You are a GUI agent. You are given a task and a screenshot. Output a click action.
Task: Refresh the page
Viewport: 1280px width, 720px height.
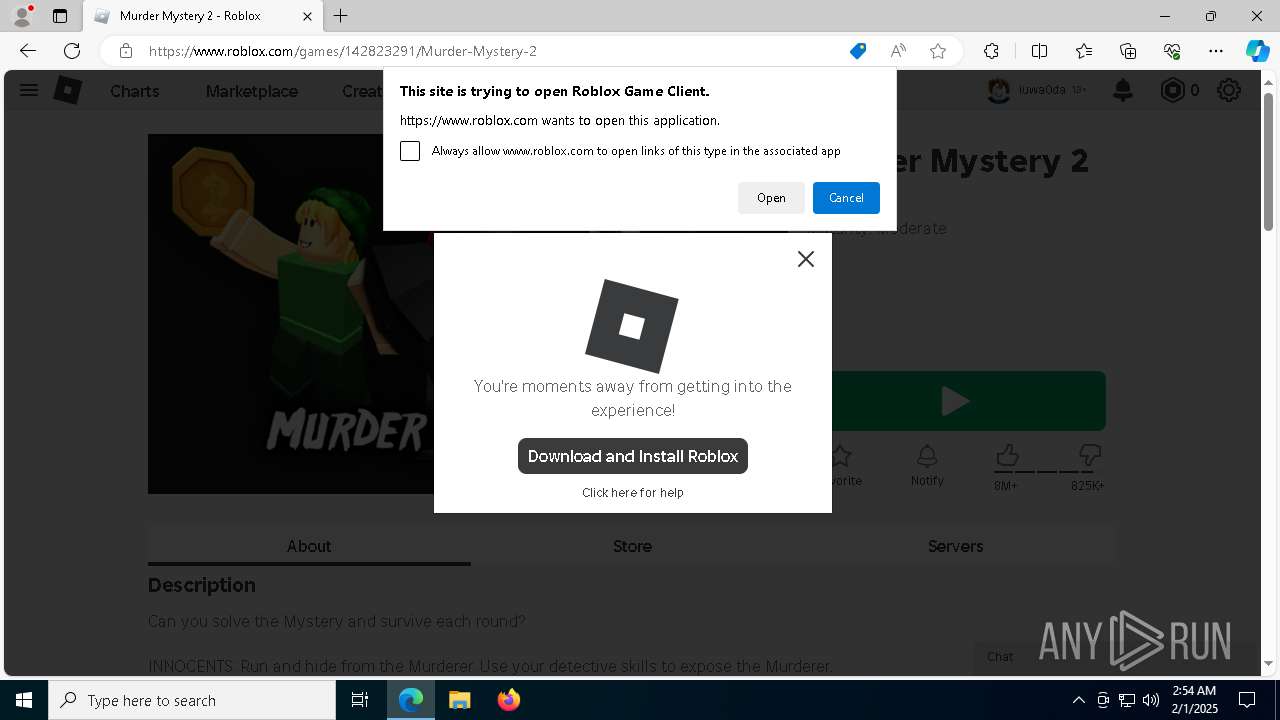coord(72,51)
